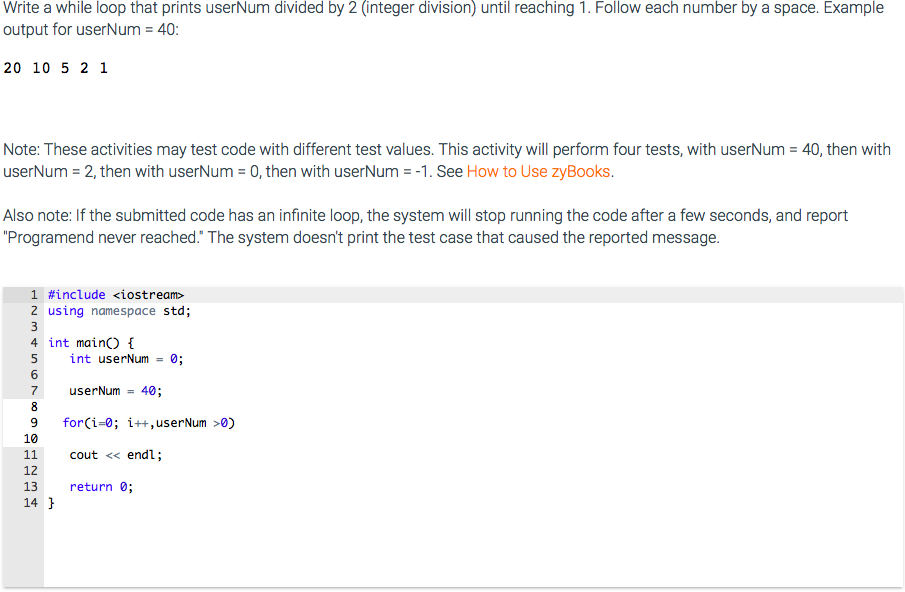Click line number 11 in the gutter

31,455
